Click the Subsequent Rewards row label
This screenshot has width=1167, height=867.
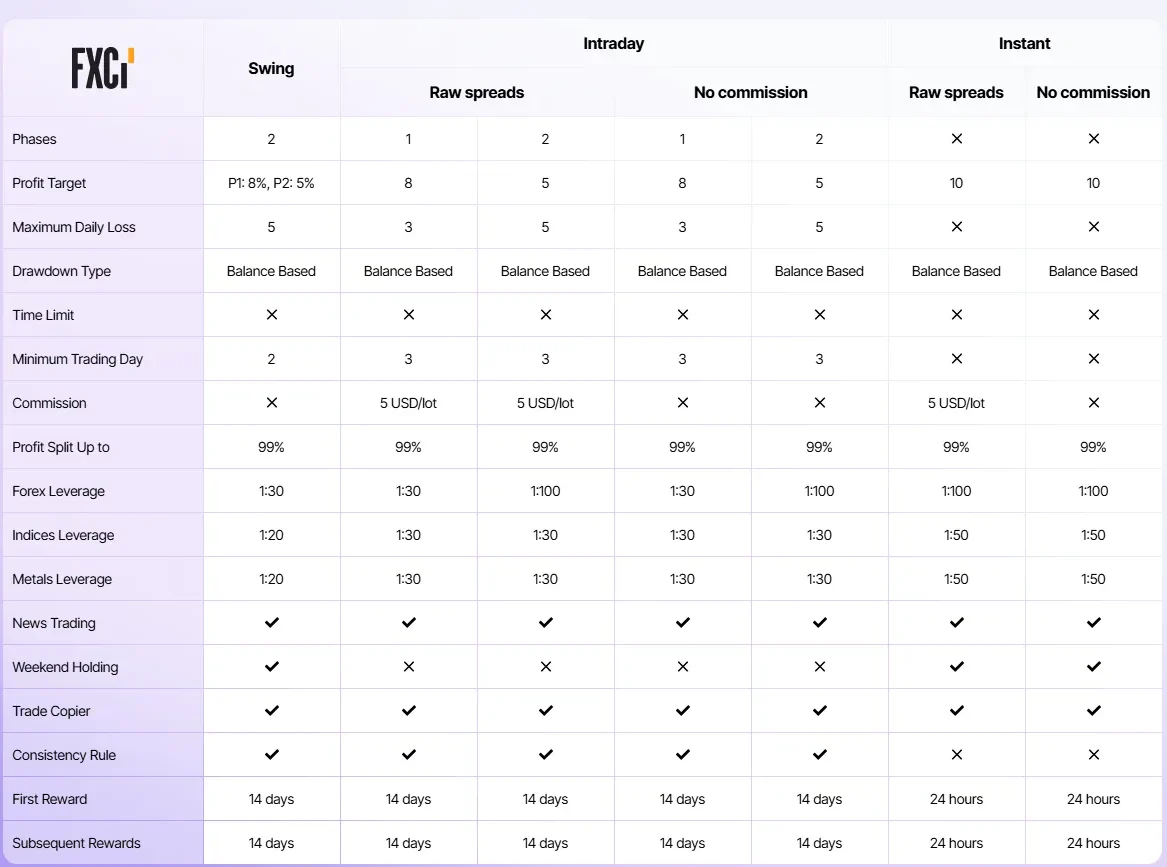77,843
